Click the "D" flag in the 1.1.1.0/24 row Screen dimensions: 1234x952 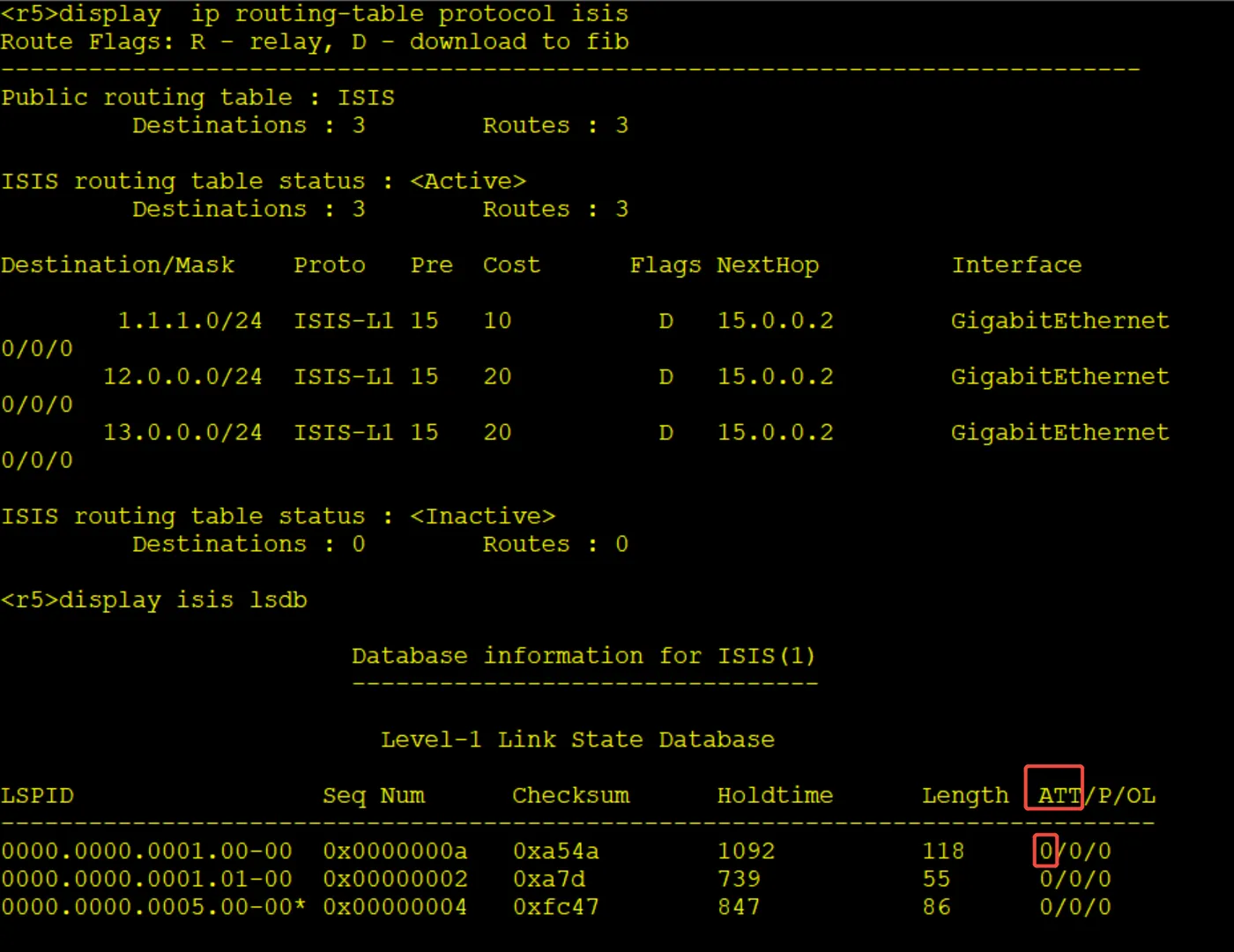pos(666,321)
